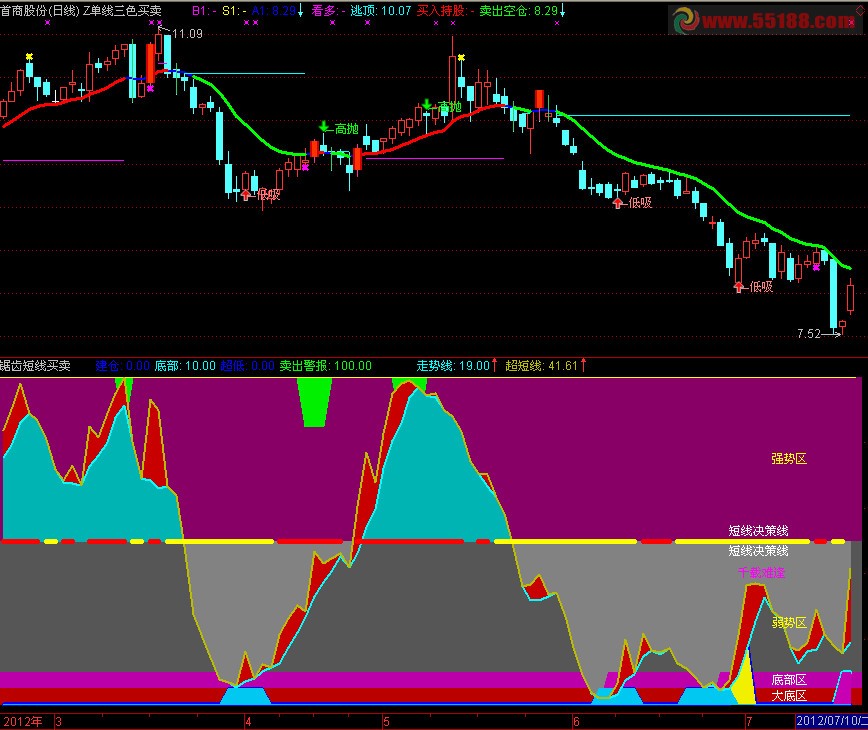Click the month 7 marker on the time axis
868x730 pixels.
tap(748, 722)
